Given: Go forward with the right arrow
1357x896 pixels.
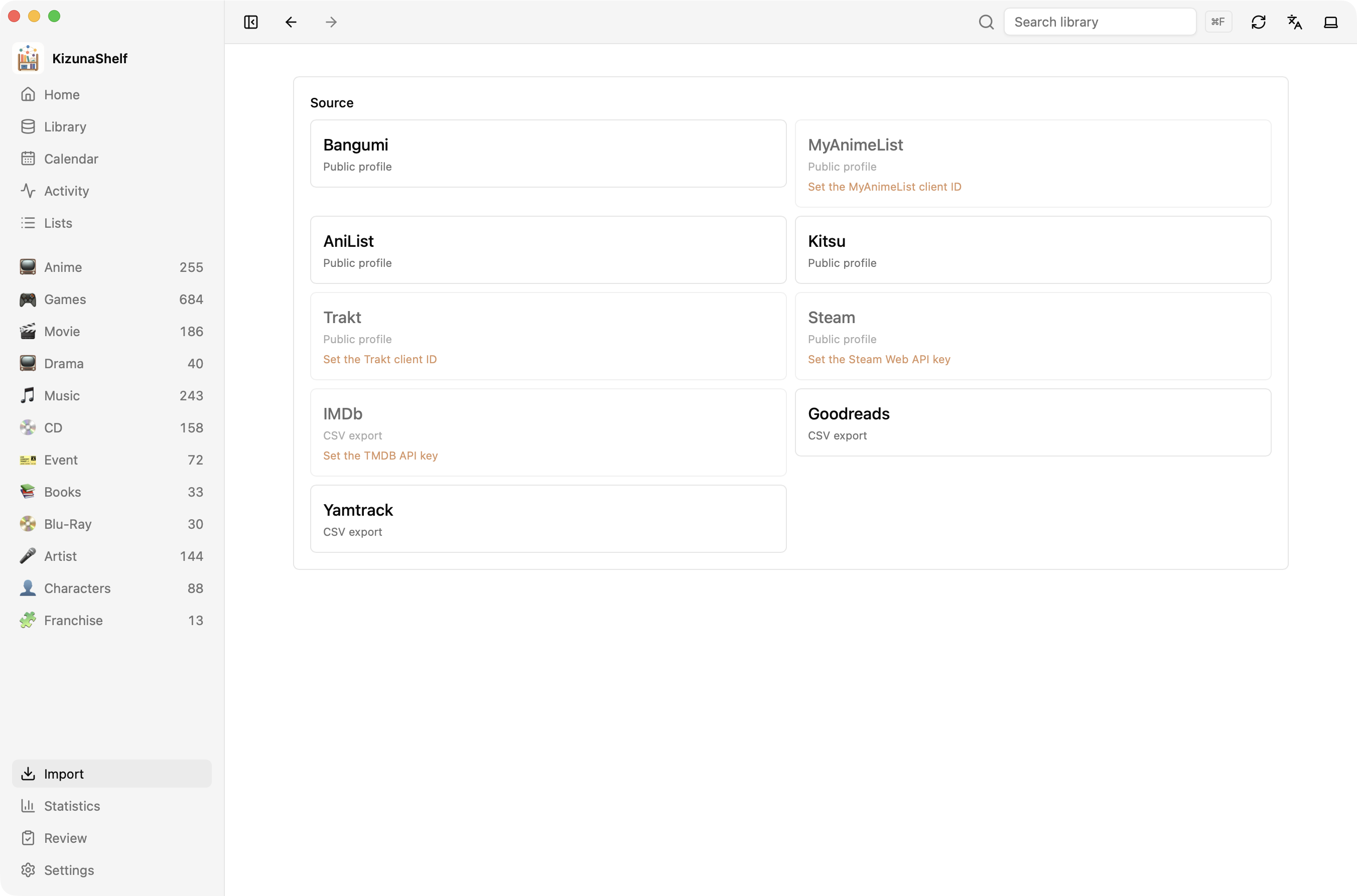Looking at the screenshot, I should [331, 22].
